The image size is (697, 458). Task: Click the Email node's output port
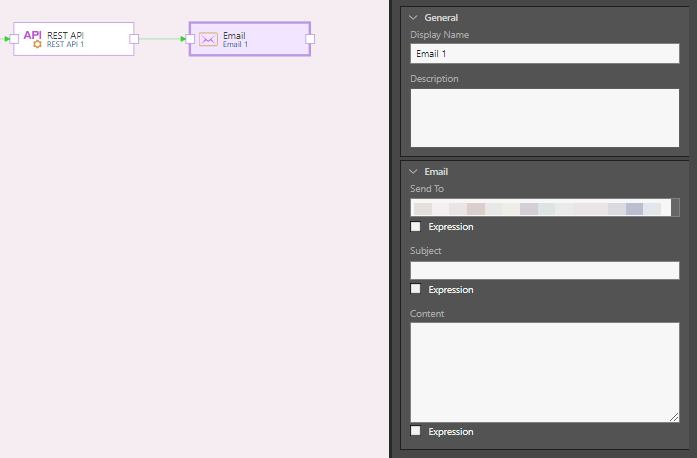pyautogui.click(x=310, y=39)
